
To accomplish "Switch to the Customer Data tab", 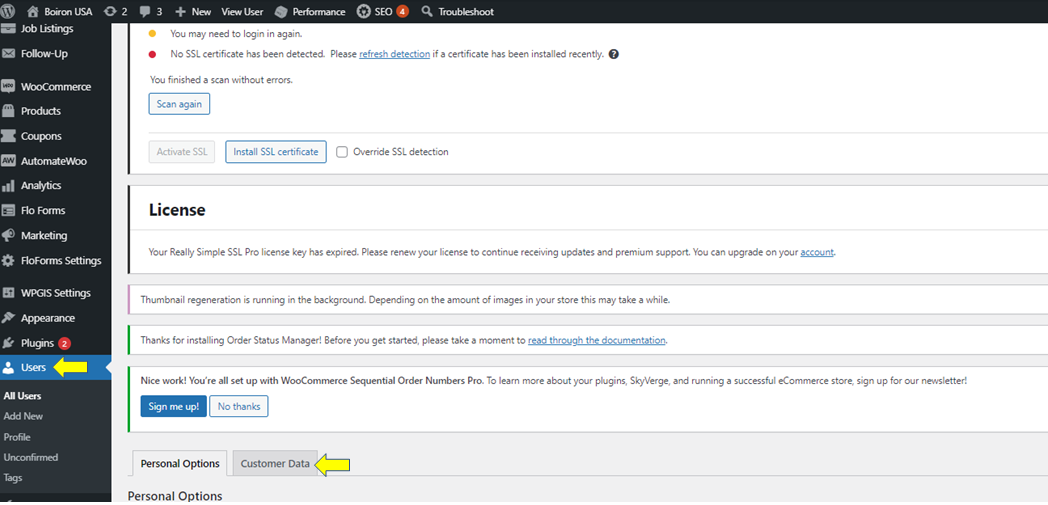I will [275, 464].
